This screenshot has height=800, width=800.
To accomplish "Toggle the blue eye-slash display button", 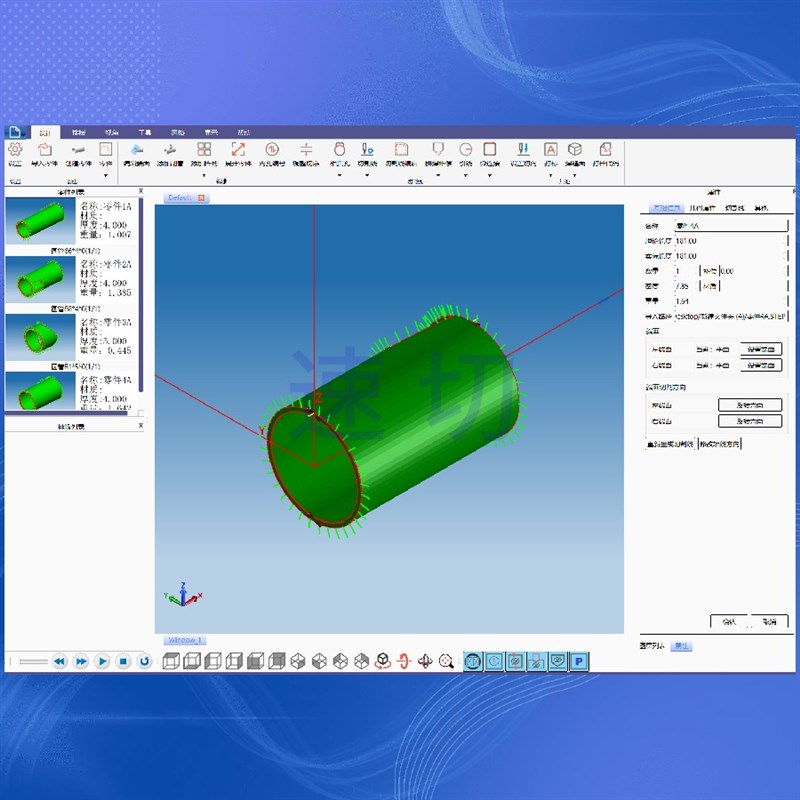I will [x=558, y=662].
